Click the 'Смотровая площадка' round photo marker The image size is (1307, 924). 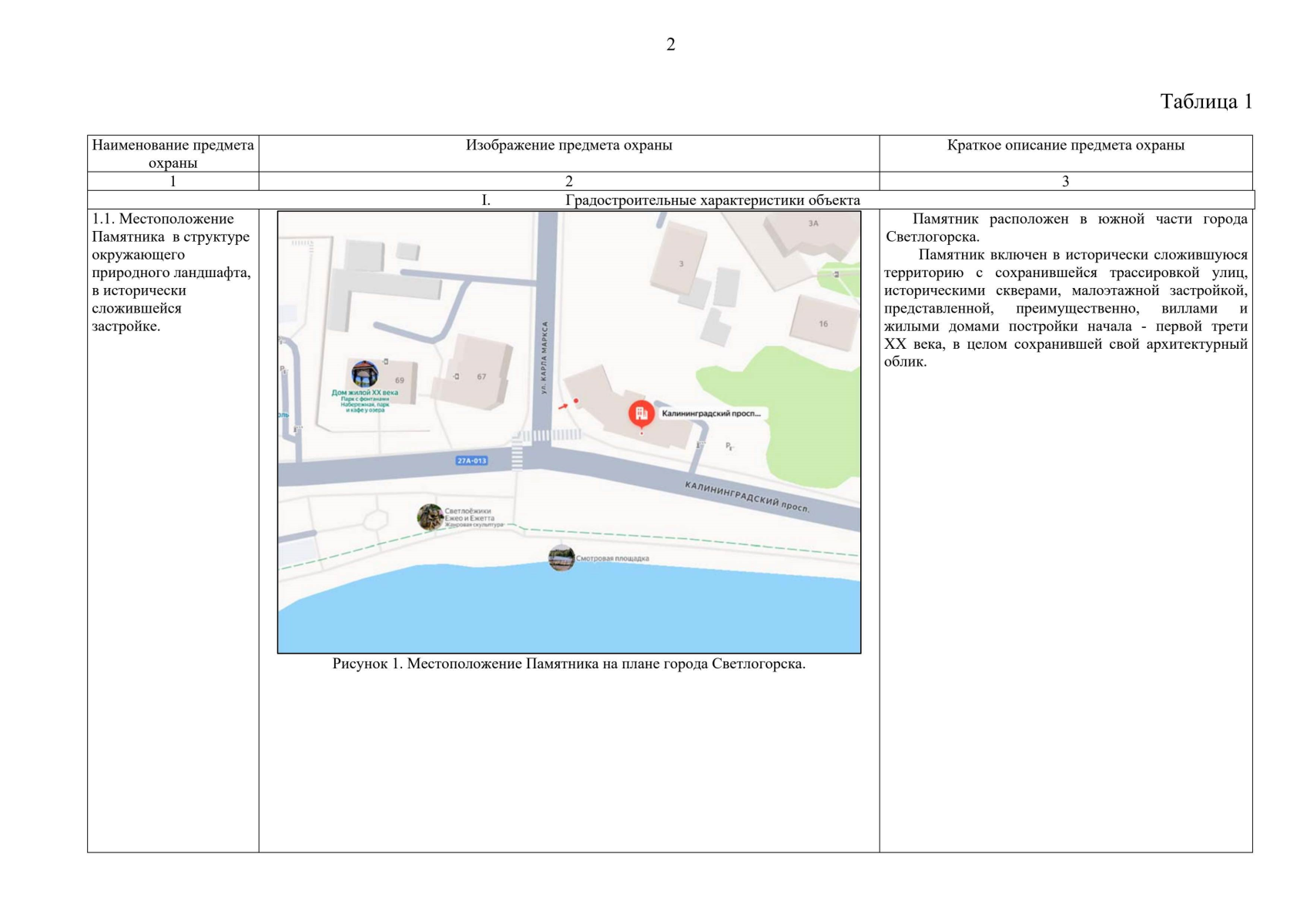[x=561, y=557]
